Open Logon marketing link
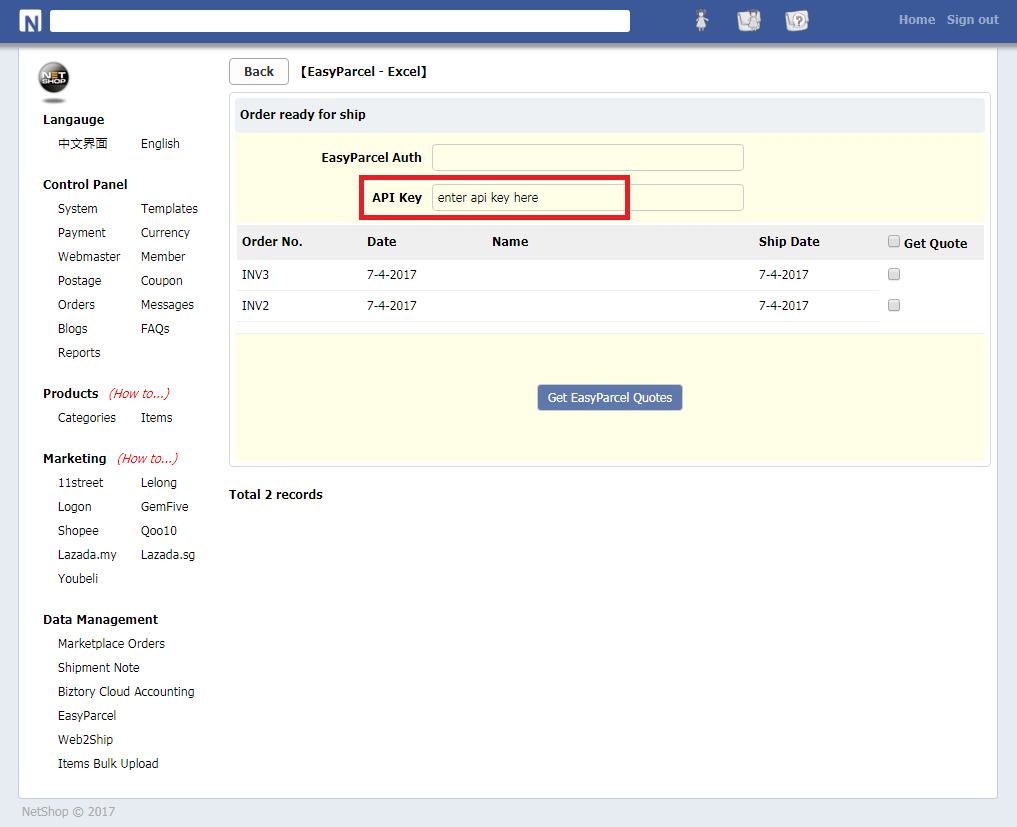 (75, 506)
